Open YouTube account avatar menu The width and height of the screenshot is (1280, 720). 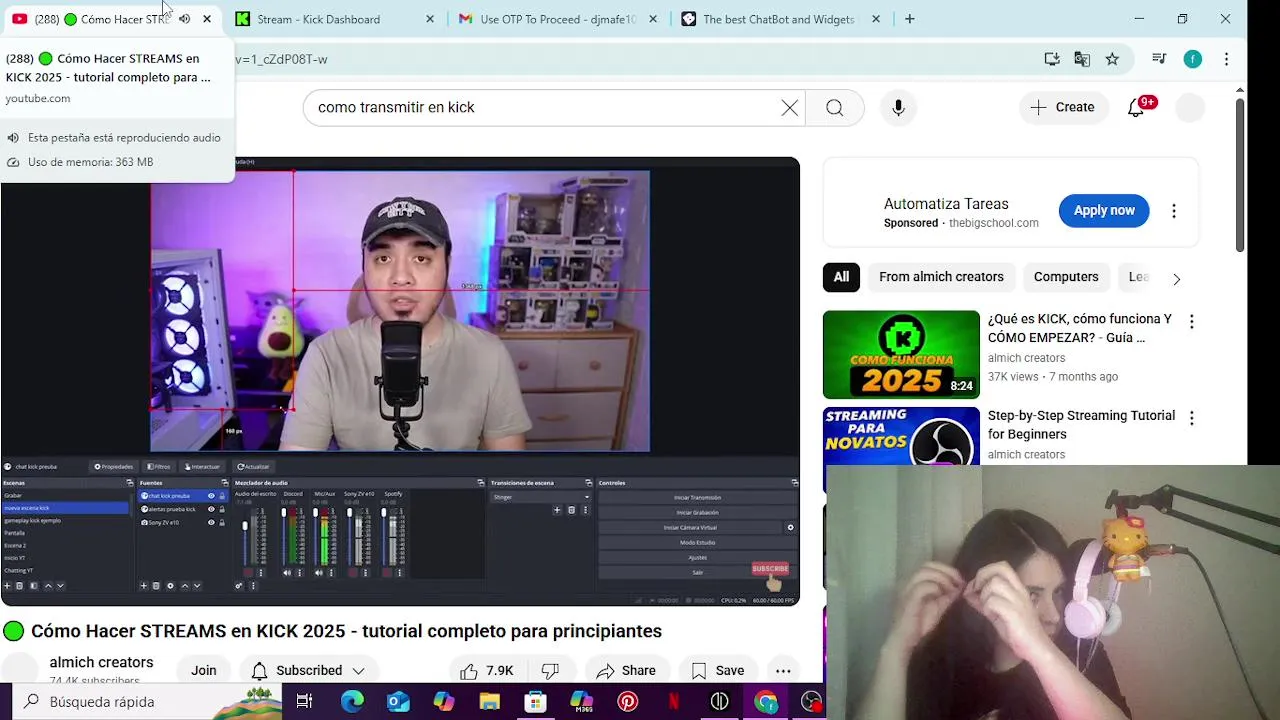point(1190,107)
